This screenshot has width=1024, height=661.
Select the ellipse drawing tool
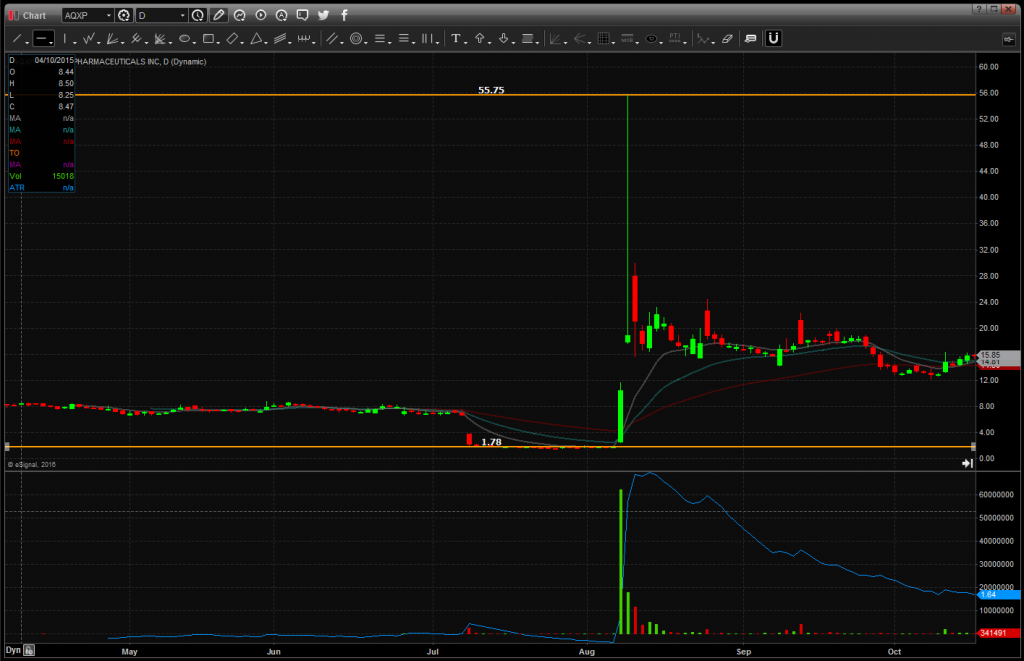click(x=185, y=39)
